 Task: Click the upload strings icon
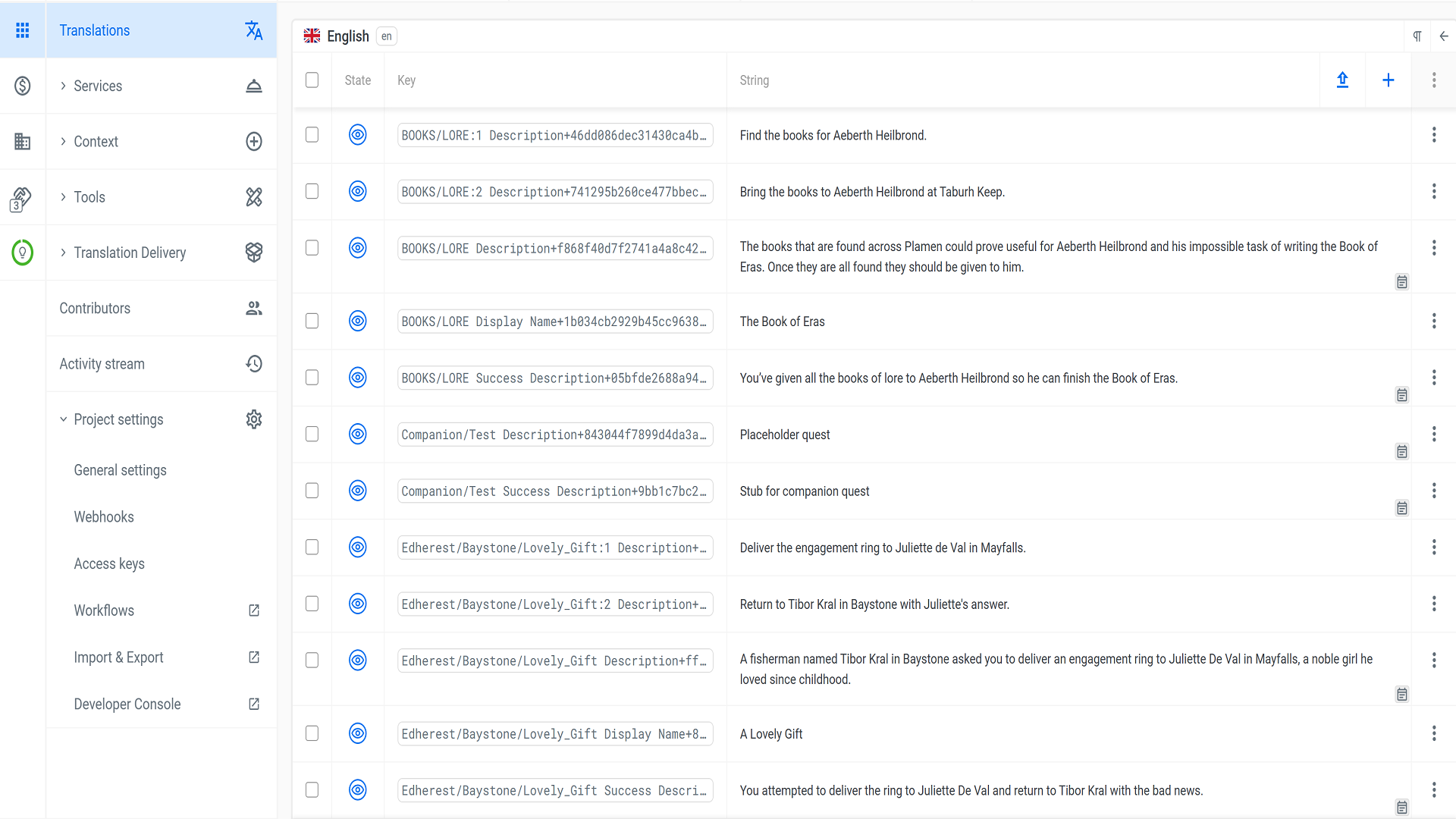pos(1342,80)
